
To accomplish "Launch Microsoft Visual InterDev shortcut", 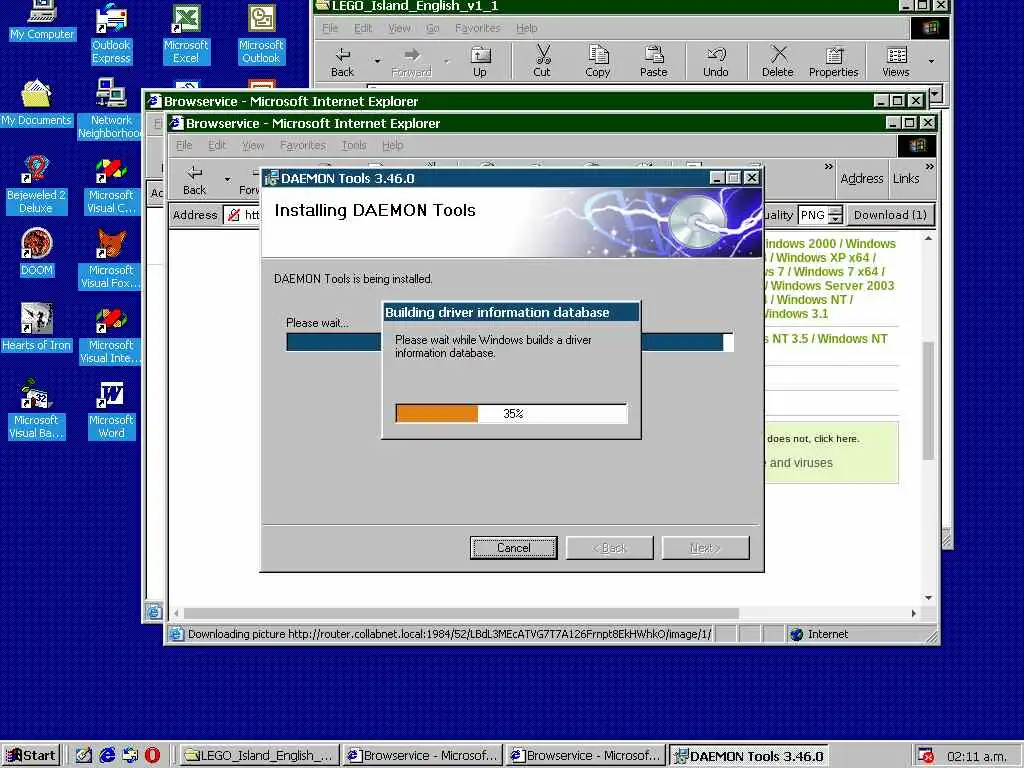I will pos(110,334).
